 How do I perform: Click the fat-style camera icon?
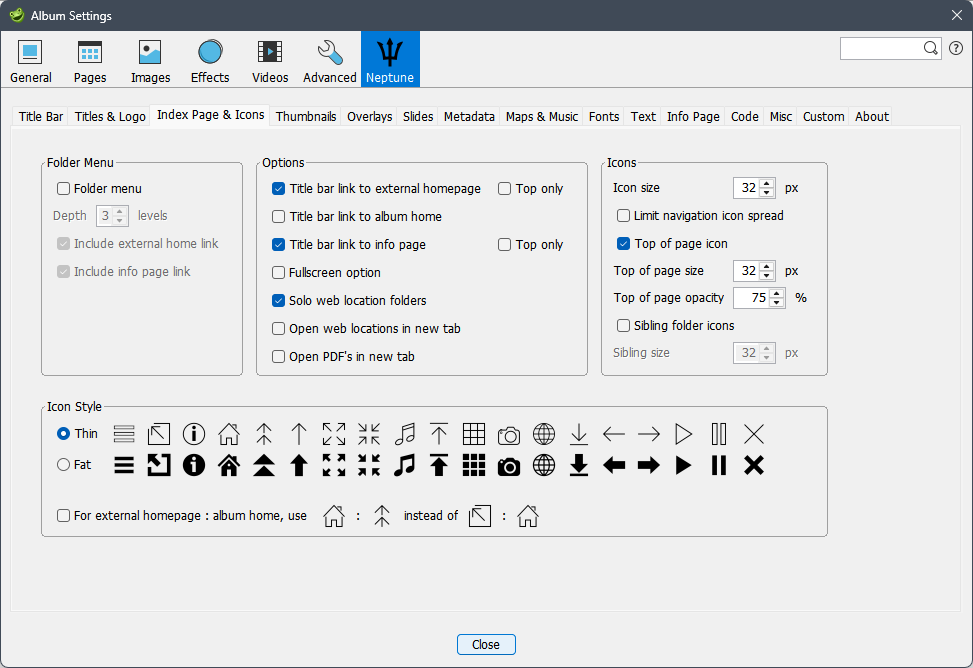[x=509, y=466]
